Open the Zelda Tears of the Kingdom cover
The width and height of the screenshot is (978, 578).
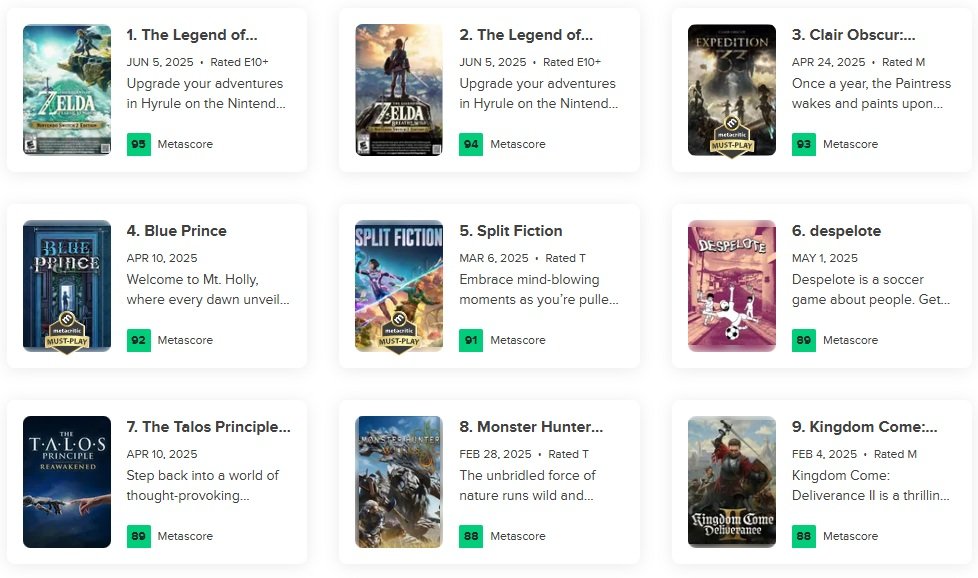(x=67, y=90)
